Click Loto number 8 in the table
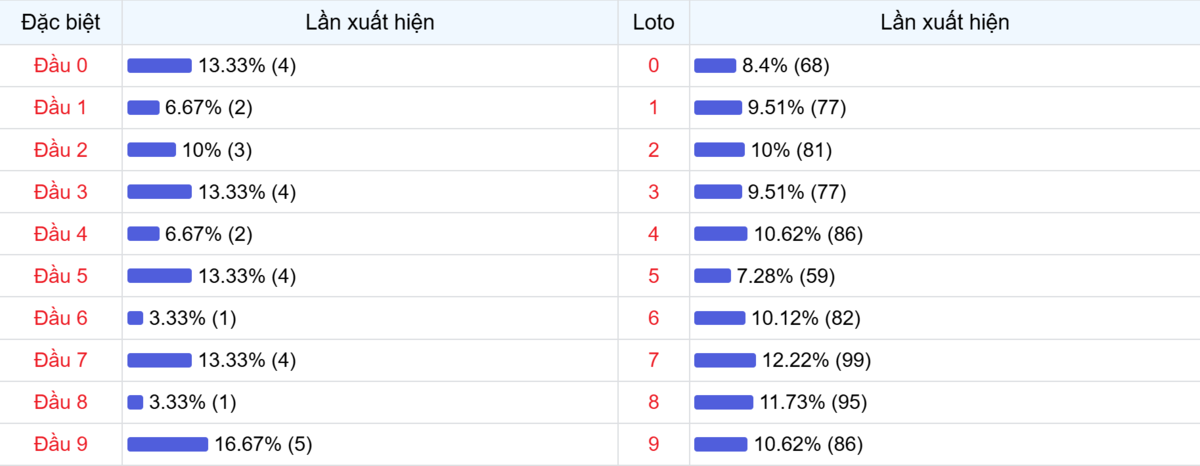 click(653, 402)
